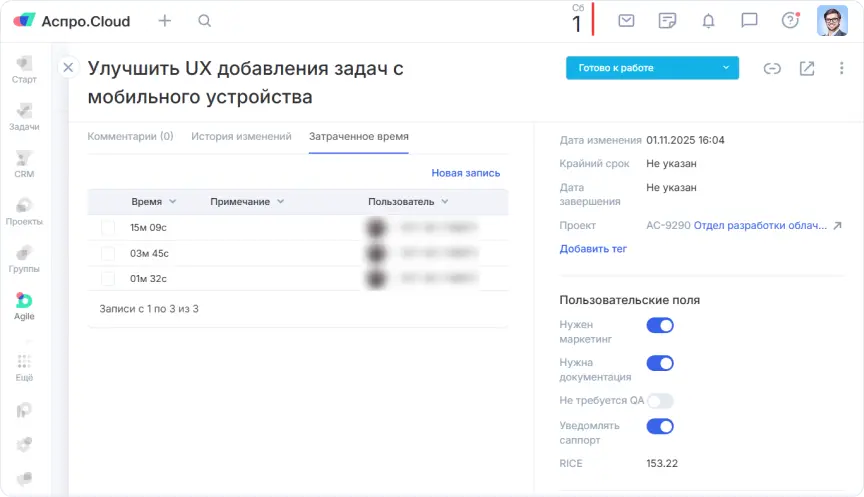Open the search magnifier icon
The height and width of the screenshot is (497, 864).
(204, 21)
